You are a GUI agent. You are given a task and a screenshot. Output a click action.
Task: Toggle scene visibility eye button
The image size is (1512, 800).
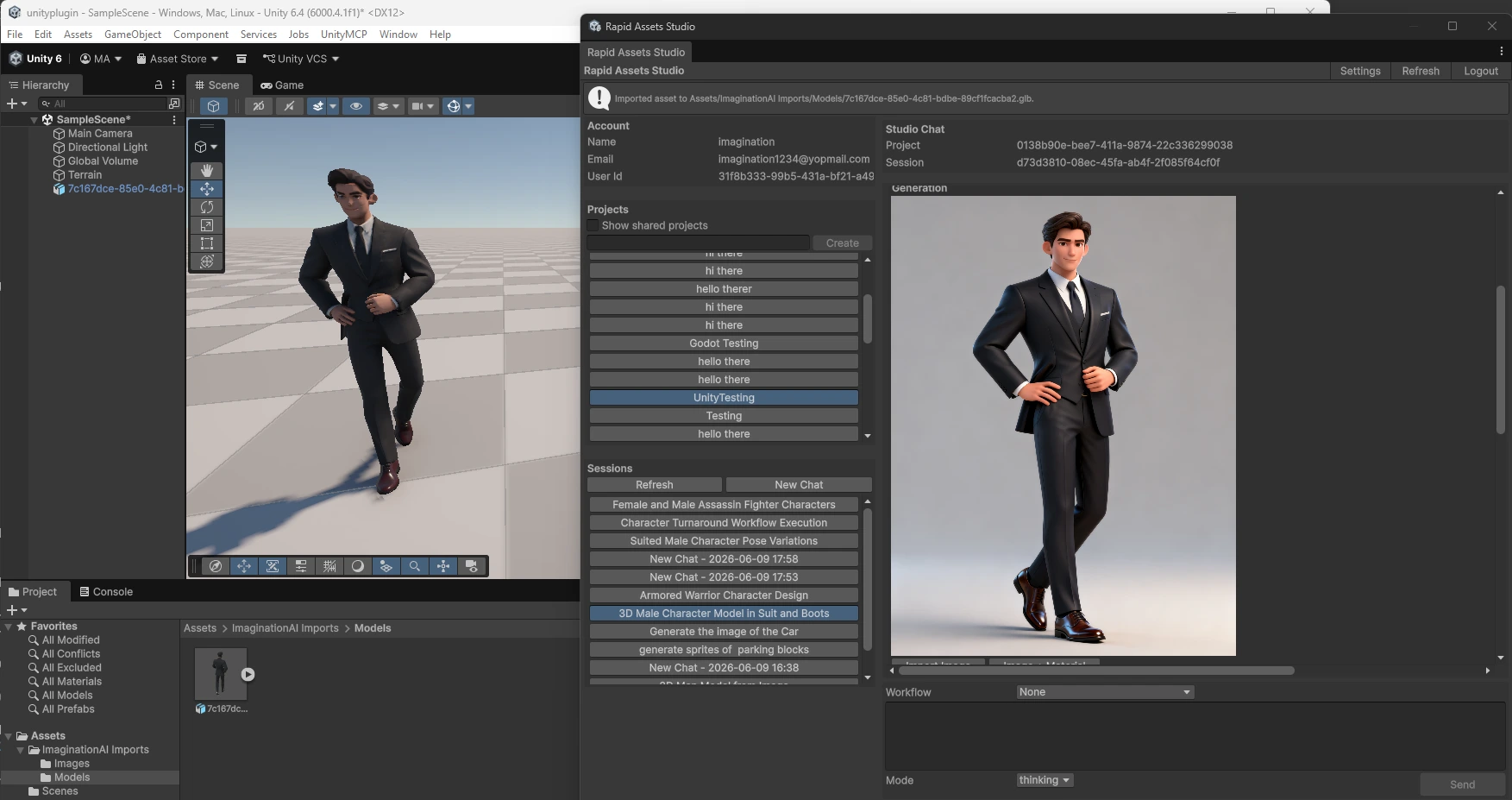pos(355,106)
